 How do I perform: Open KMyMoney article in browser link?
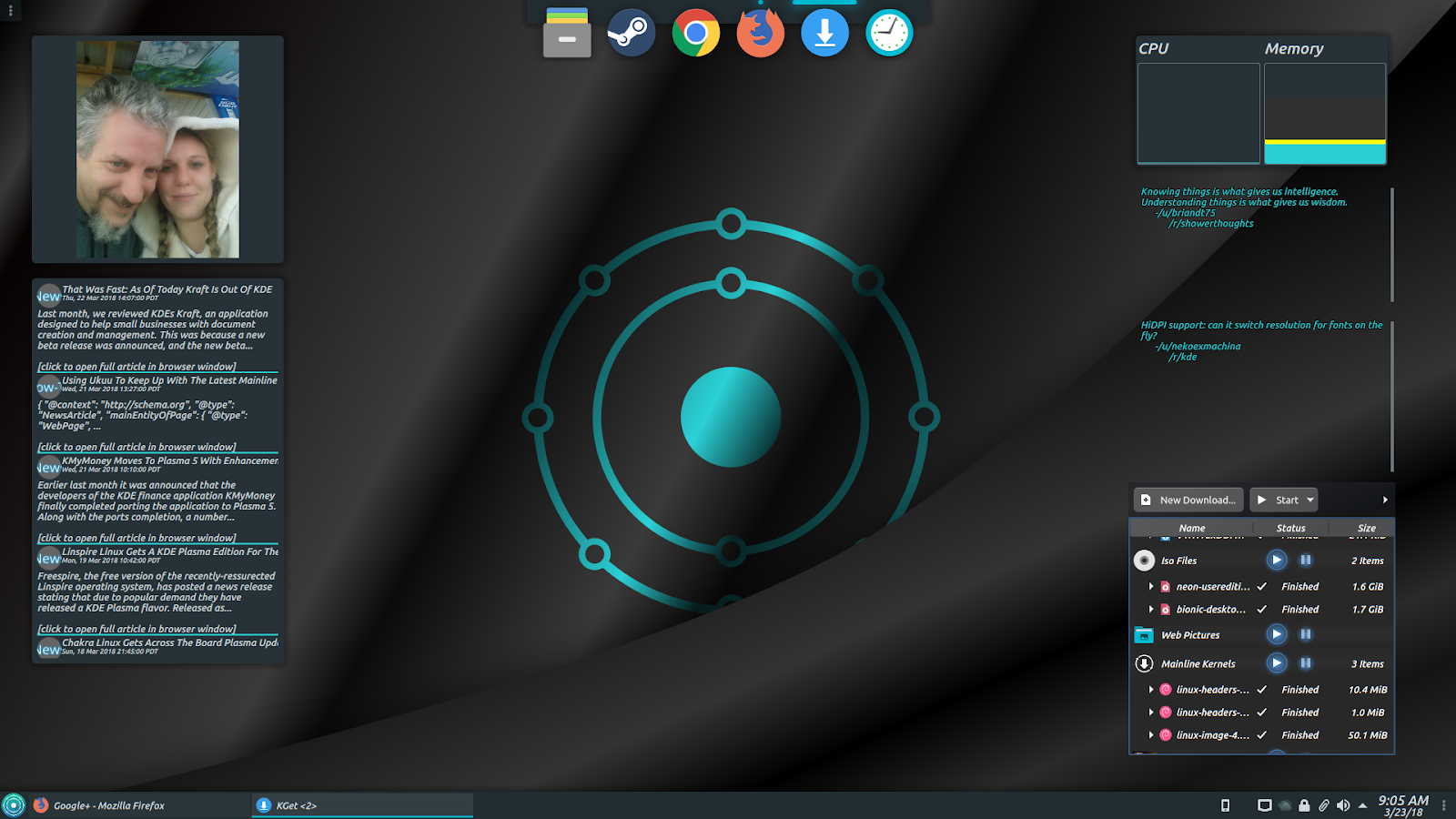point(136,538)
